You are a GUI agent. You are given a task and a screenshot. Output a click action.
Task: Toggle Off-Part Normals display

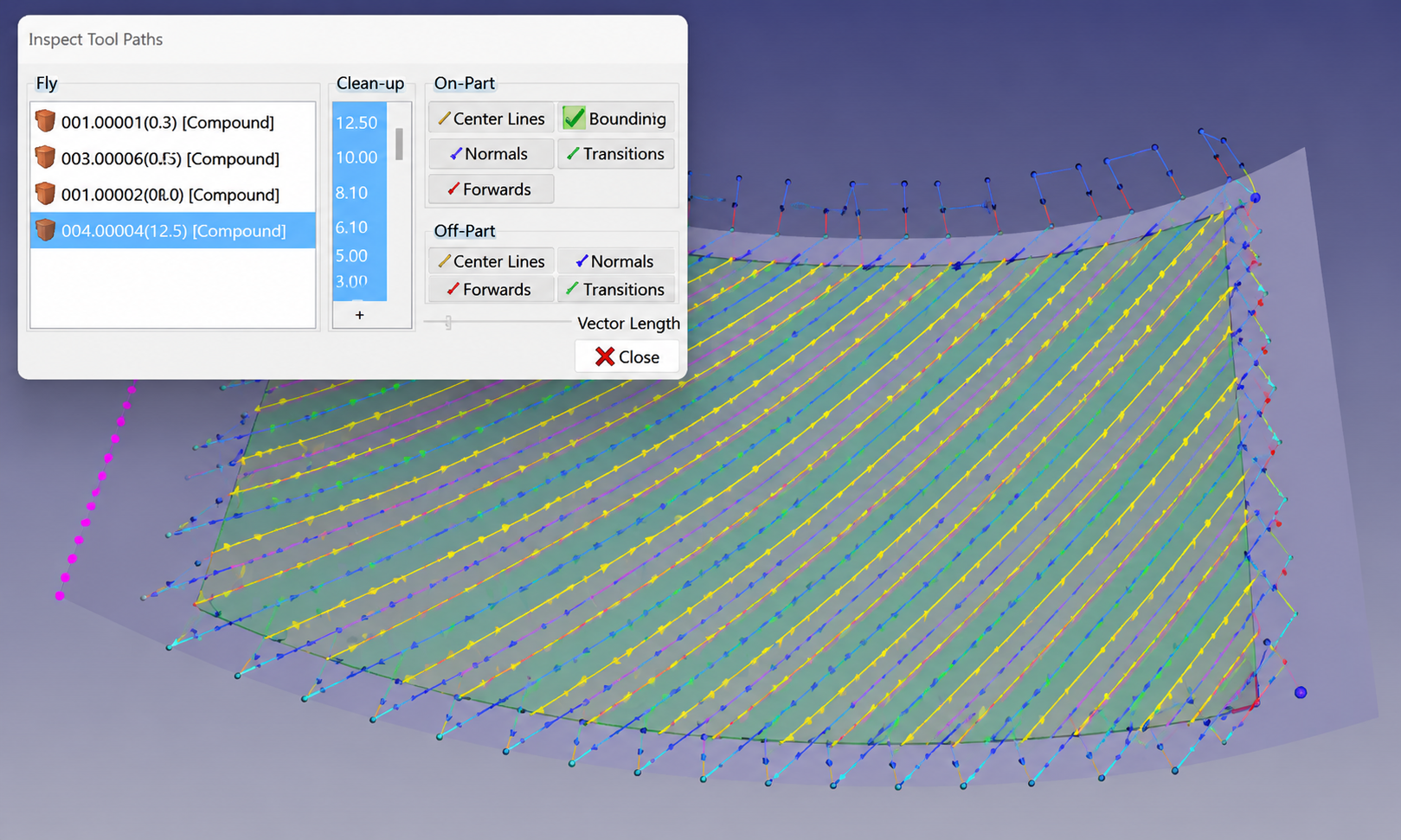(x=616, y=261)
